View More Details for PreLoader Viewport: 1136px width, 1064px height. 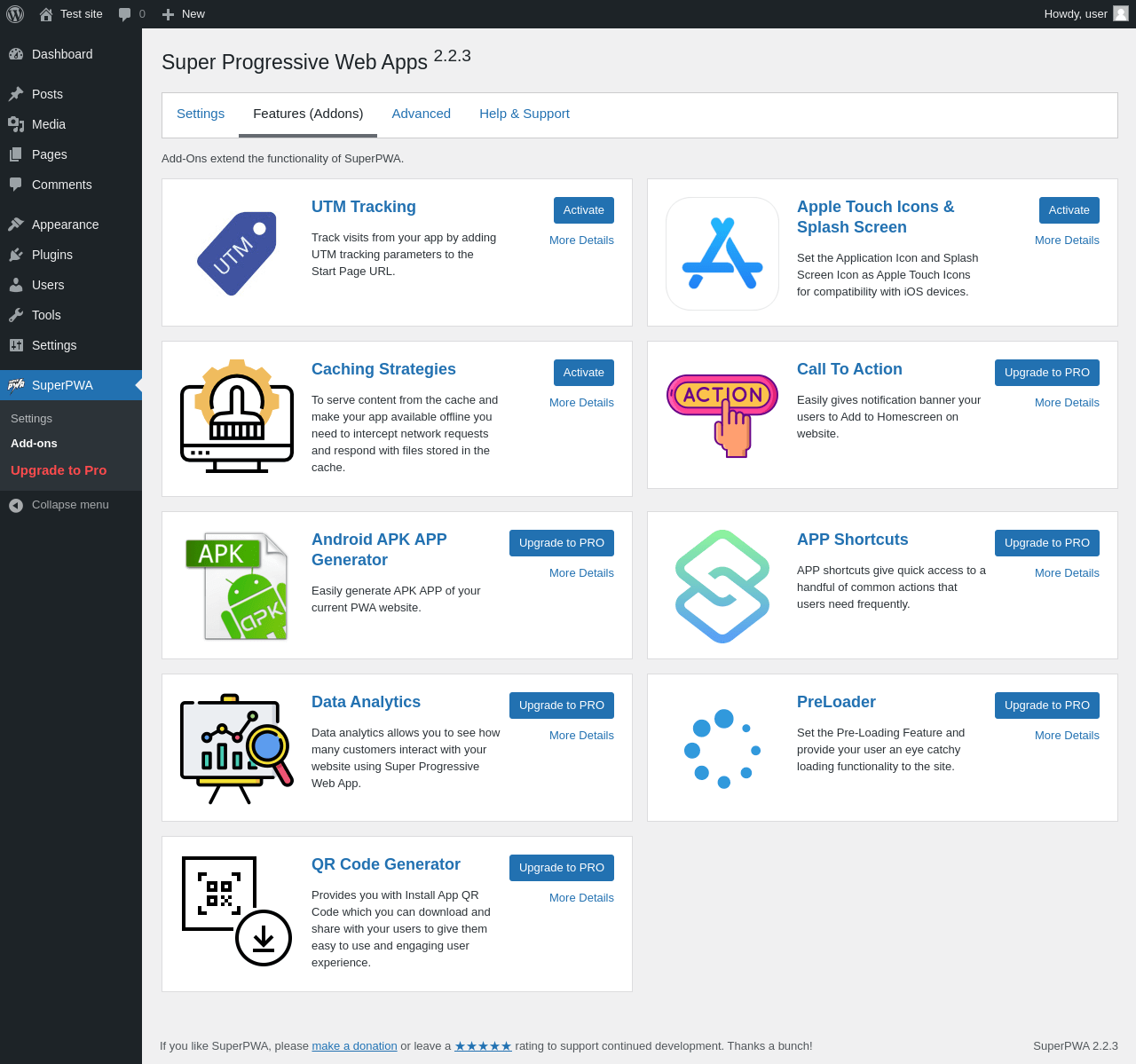point(1067,736)
